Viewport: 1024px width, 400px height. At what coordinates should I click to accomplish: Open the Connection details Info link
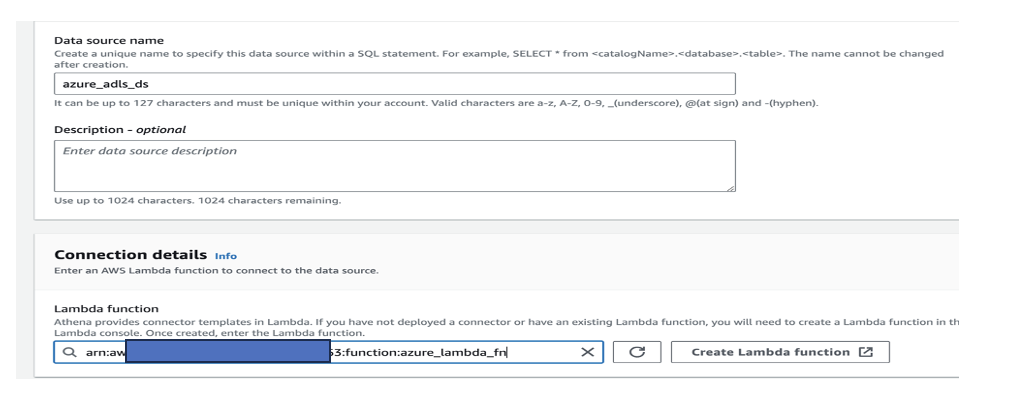point(226,256)
